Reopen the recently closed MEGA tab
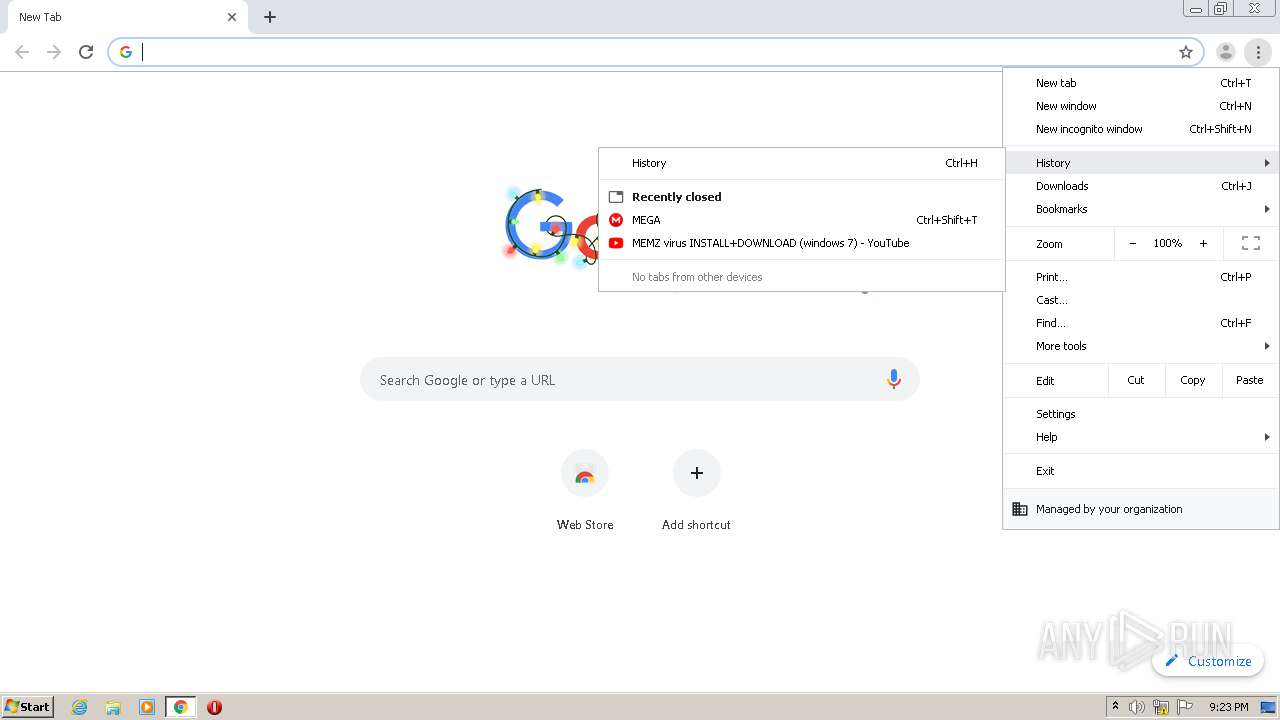The height and width of the screenshot is (720, 1280). point(801,220)
